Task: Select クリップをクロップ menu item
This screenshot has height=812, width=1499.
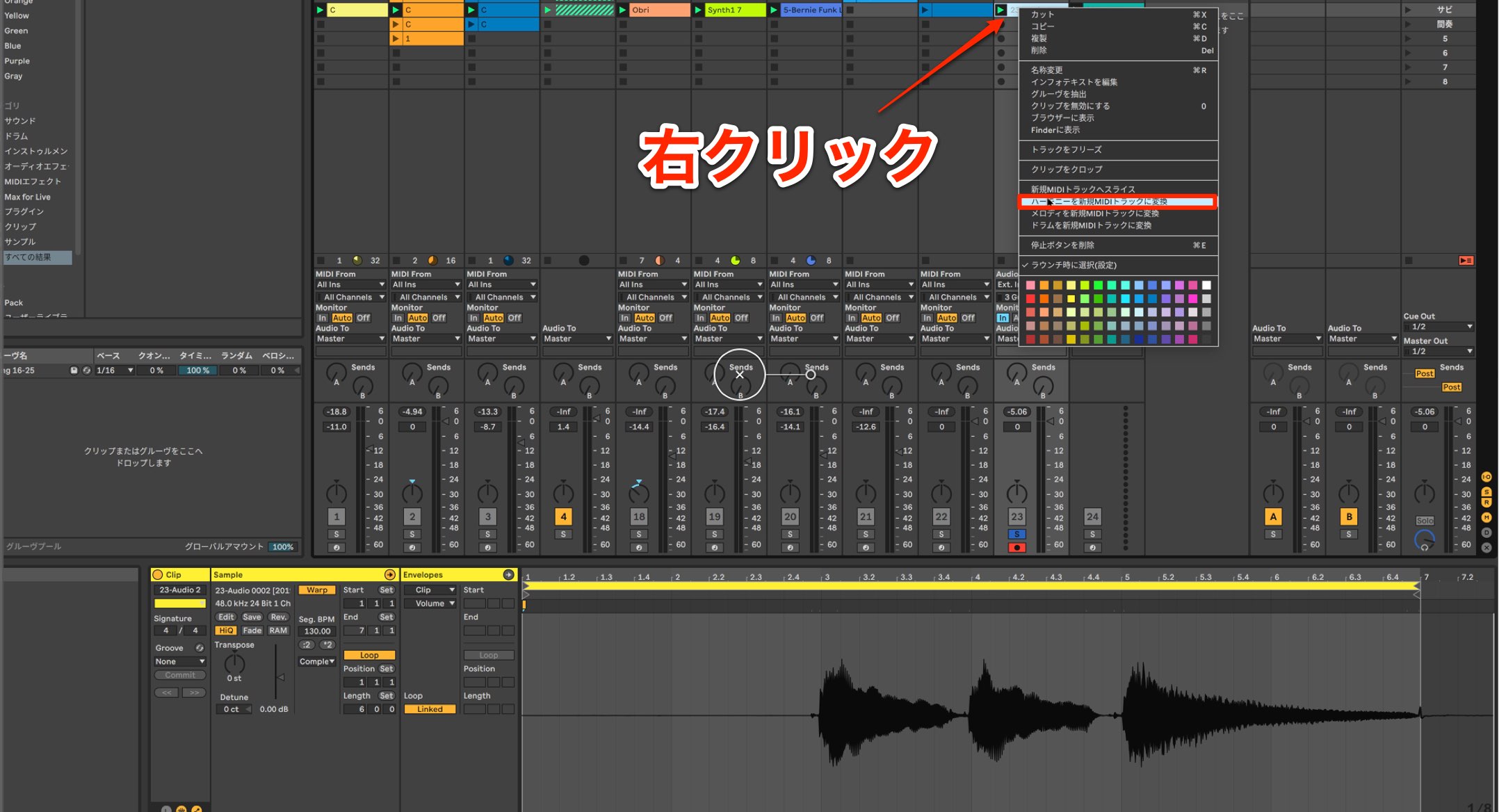Action: [x=1118, y=169]
